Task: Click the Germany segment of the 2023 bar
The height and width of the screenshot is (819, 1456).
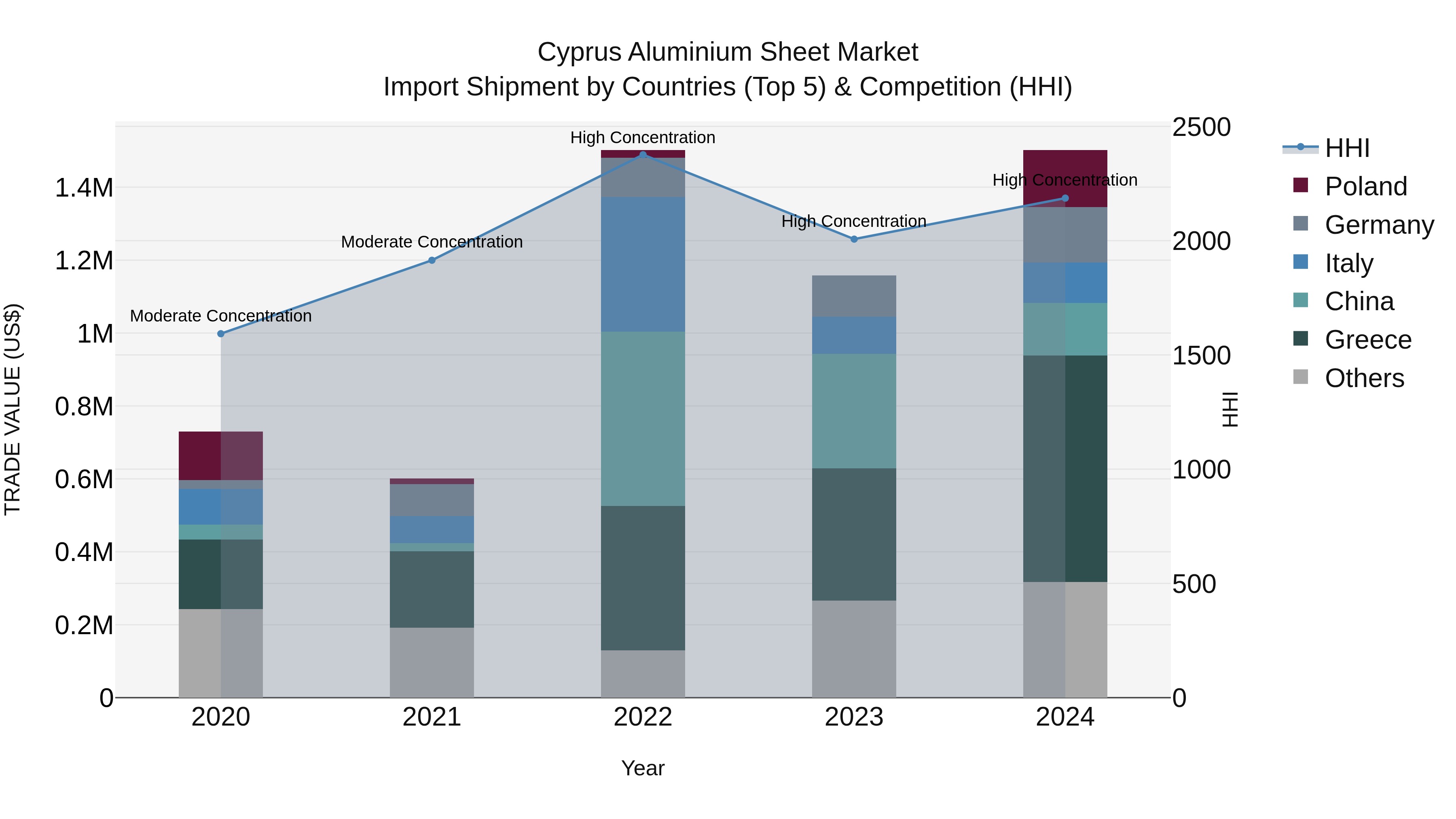Action: click(x=854, y=296)
